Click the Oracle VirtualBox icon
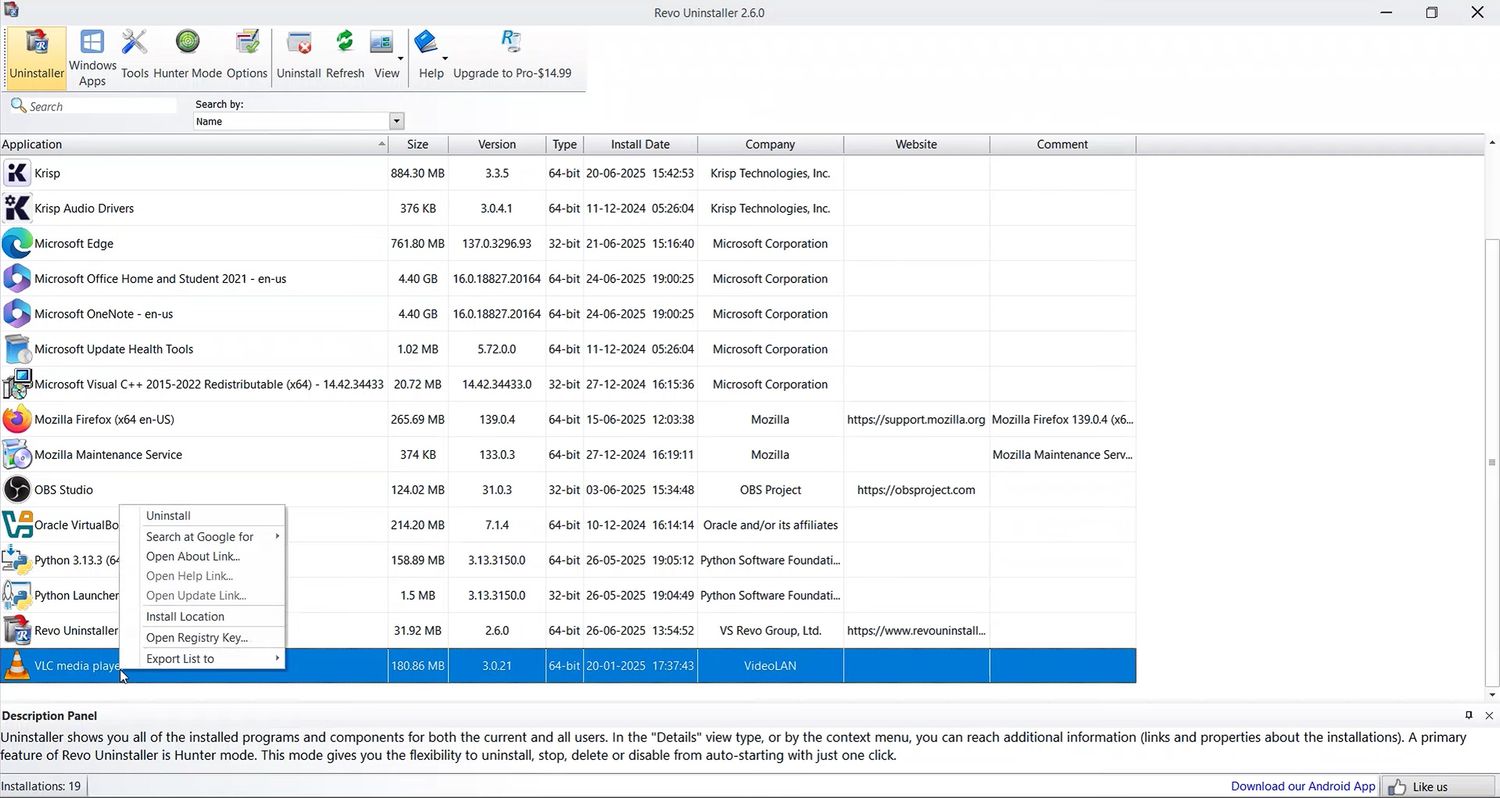This screenshot has height=798, width=1500. pos(17,524)
